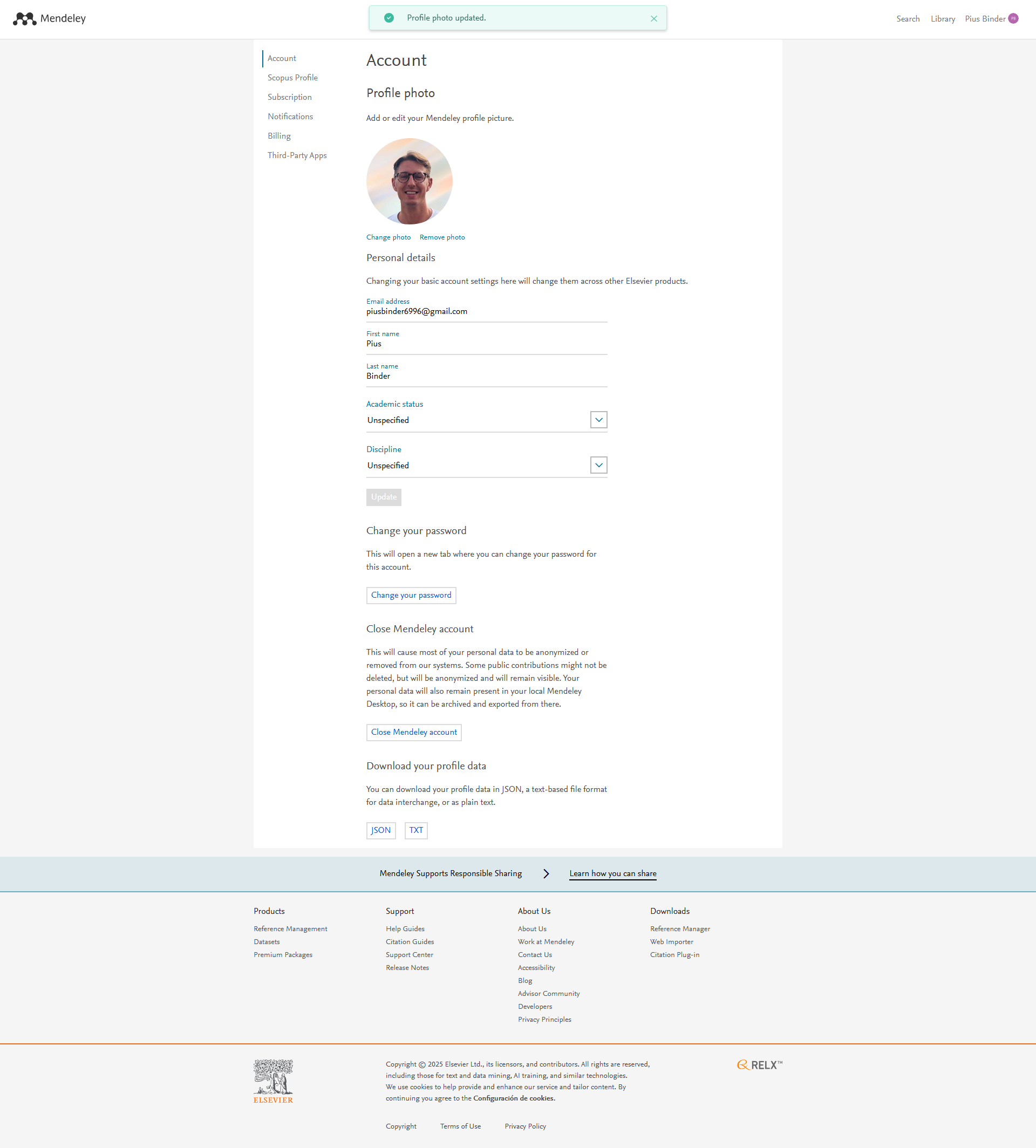
Task: Click the circular profile photo
Action: 410,181
